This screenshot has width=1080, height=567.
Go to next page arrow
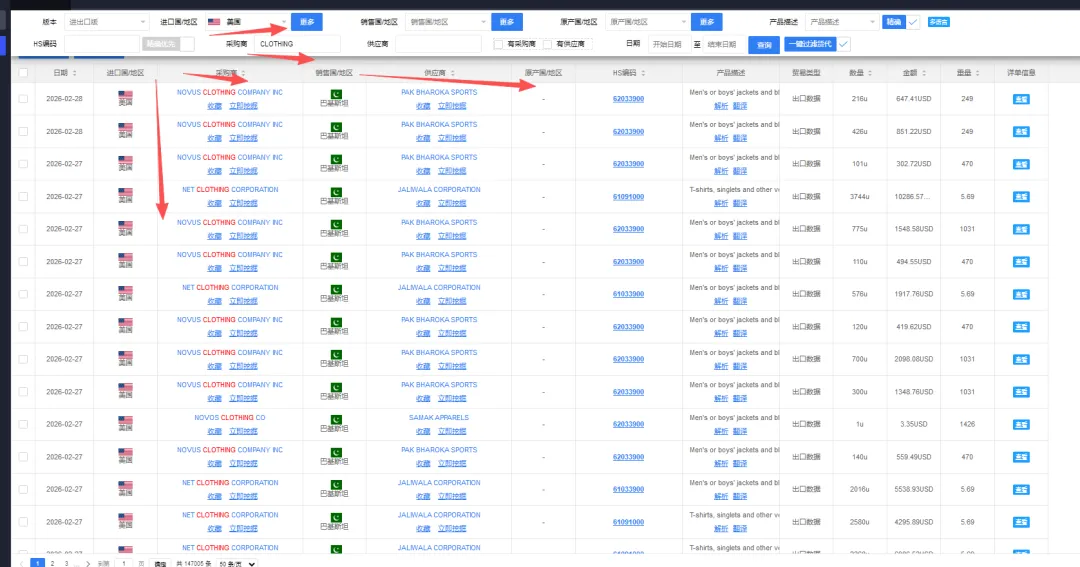coord(87,564)
